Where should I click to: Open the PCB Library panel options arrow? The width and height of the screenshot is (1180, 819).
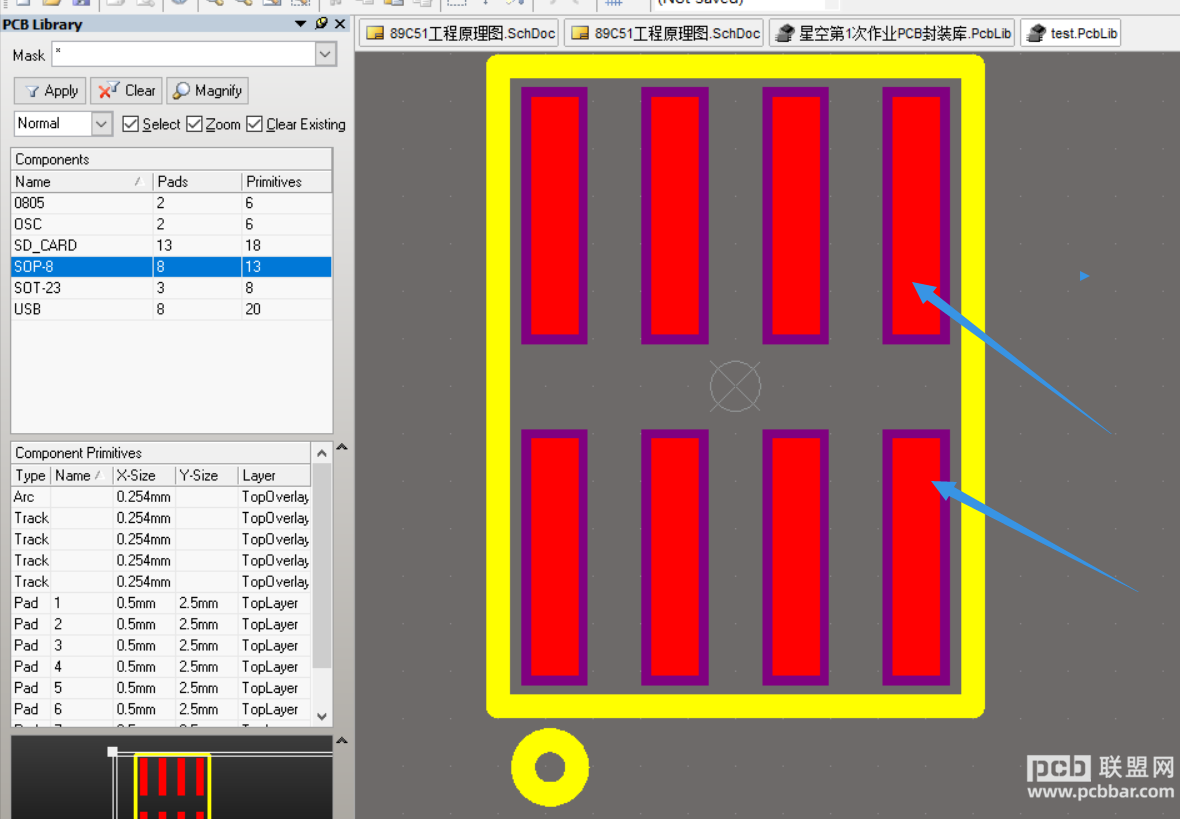click(x=300, y=24)
